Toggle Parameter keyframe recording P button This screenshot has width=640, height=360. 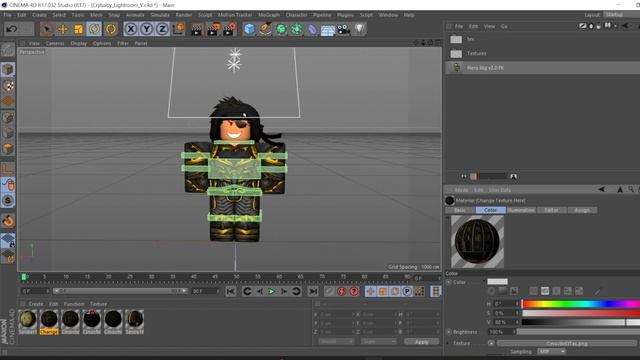[407, 291]
